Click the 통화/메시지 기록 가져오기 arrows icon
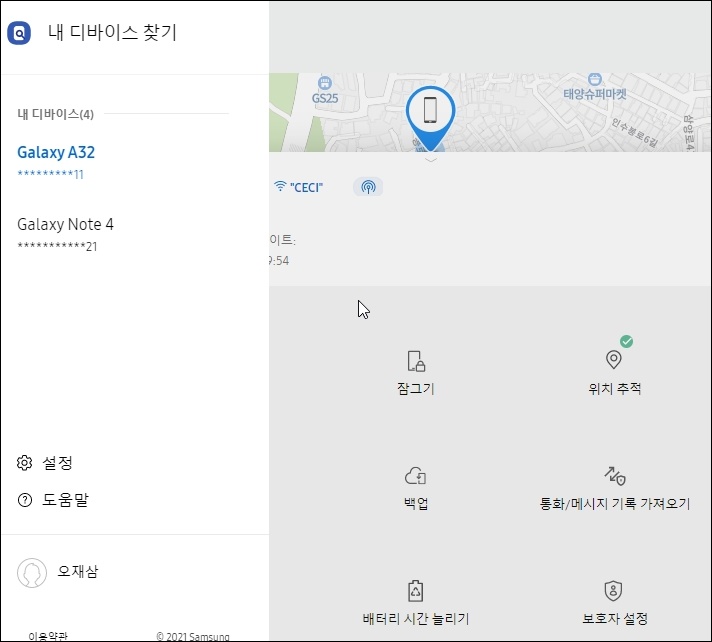Viewport: 712px width, 642px height. tap(615, 476)
